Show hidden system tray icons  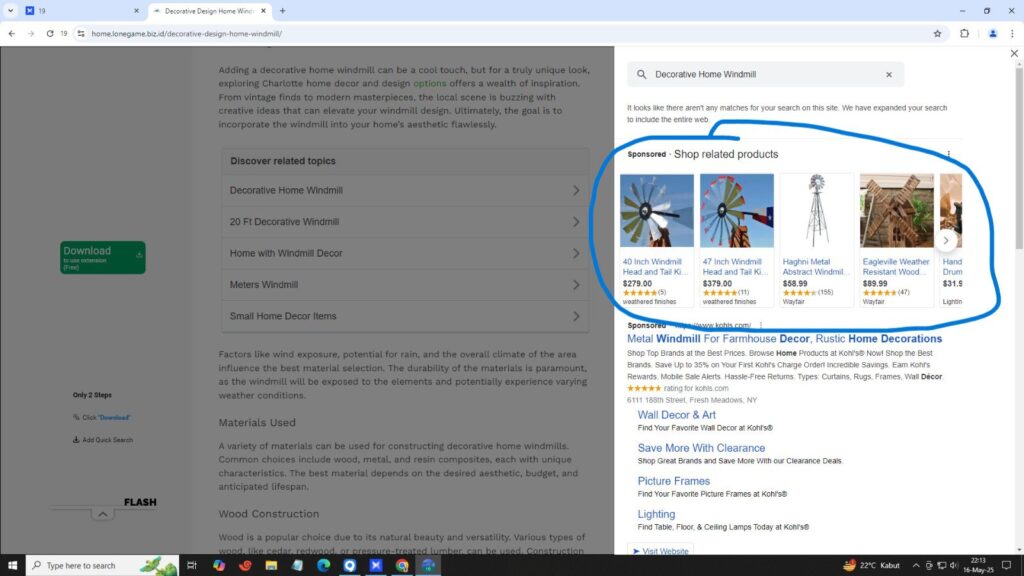[916, 566]
